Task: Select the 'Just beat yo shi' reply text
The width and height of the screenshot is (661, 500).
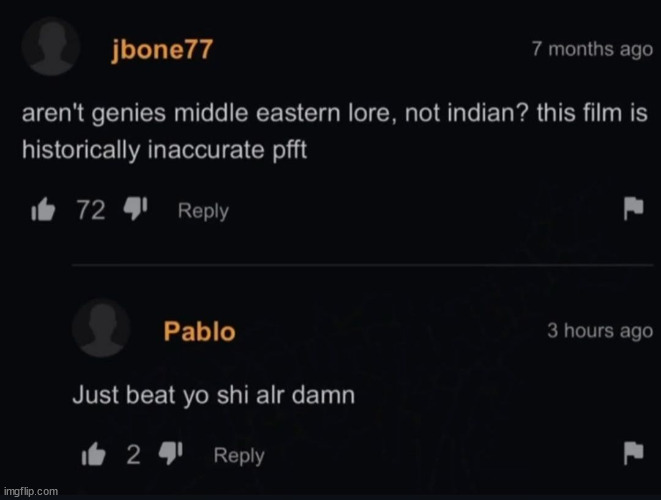Action: tap(214, 396)
